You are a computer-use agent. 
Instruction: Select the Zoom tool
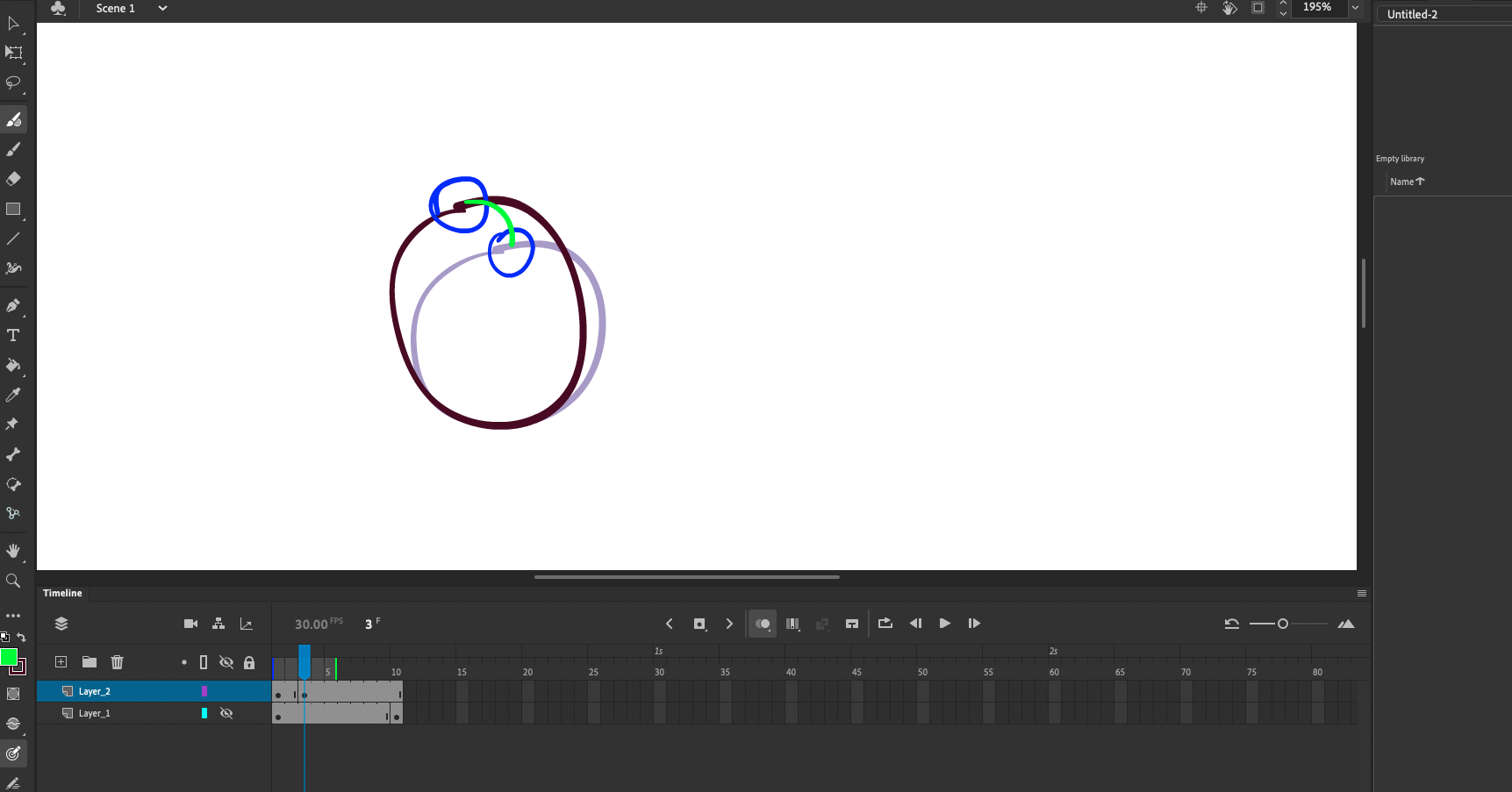tap(14, 581)
